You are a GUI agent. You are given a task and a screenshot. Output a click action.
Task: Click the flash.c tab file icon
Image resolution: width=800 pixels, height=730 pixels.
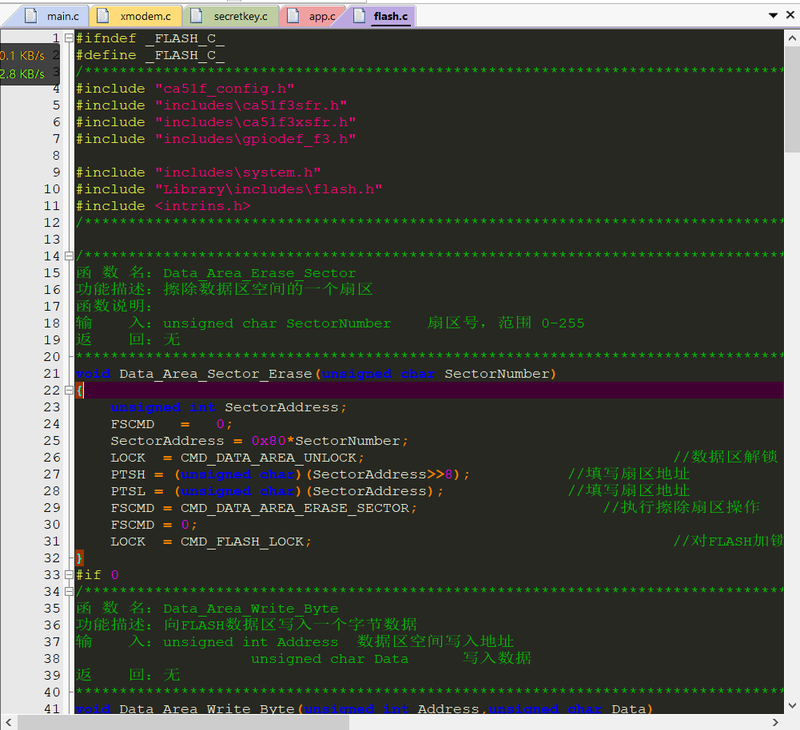pyautogui.click(x=359, y=16)
